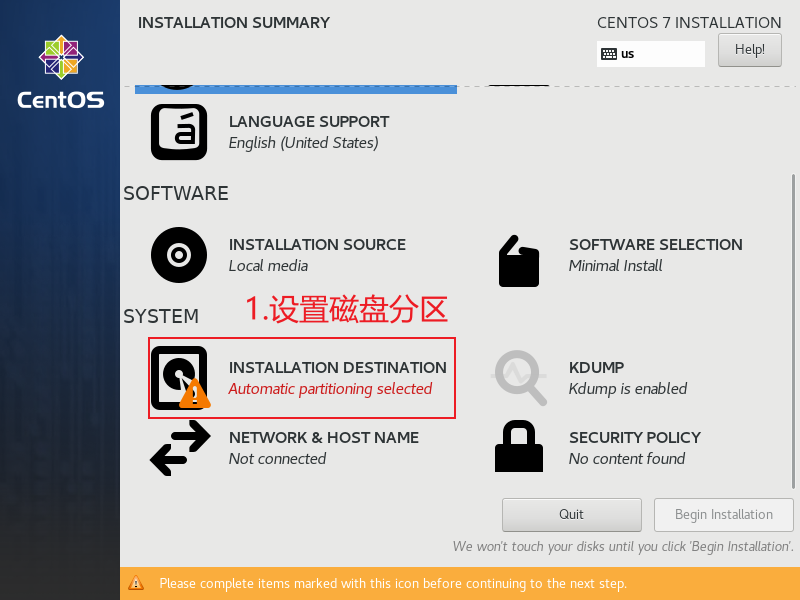Click the CentOS logo in the sidebar

click(61, 72)
